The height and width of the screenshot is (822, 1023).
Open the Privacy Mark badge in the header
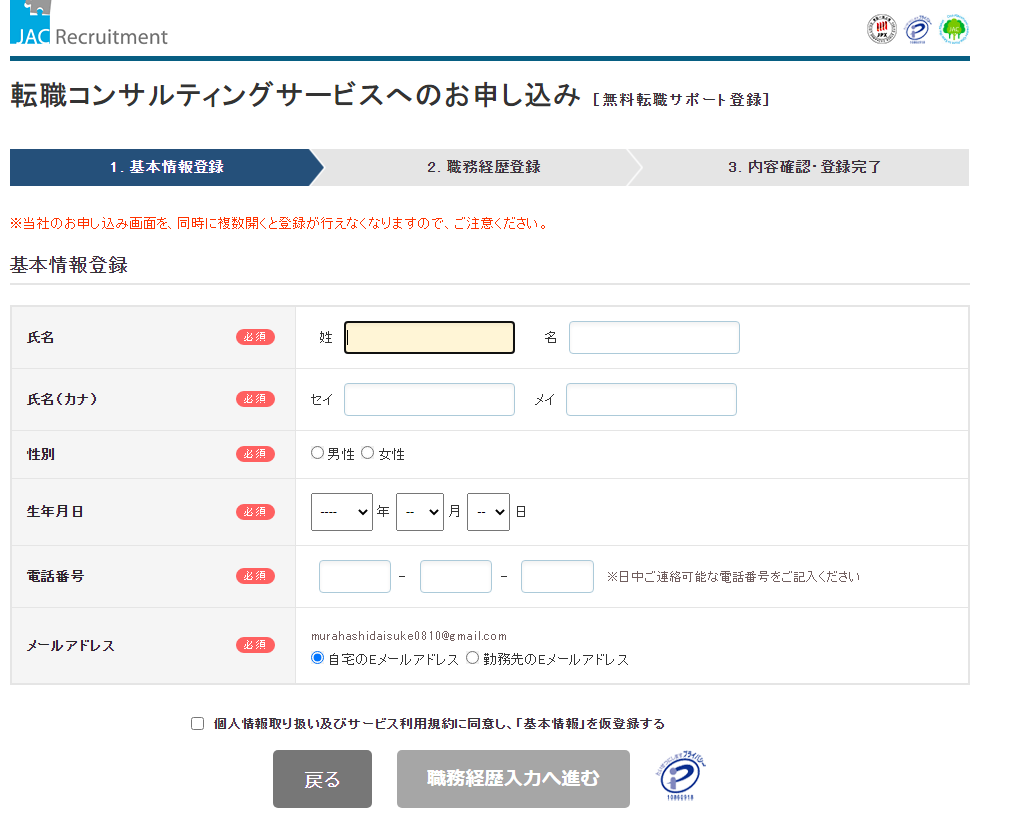pyautogui.click(x=917, y=29)
